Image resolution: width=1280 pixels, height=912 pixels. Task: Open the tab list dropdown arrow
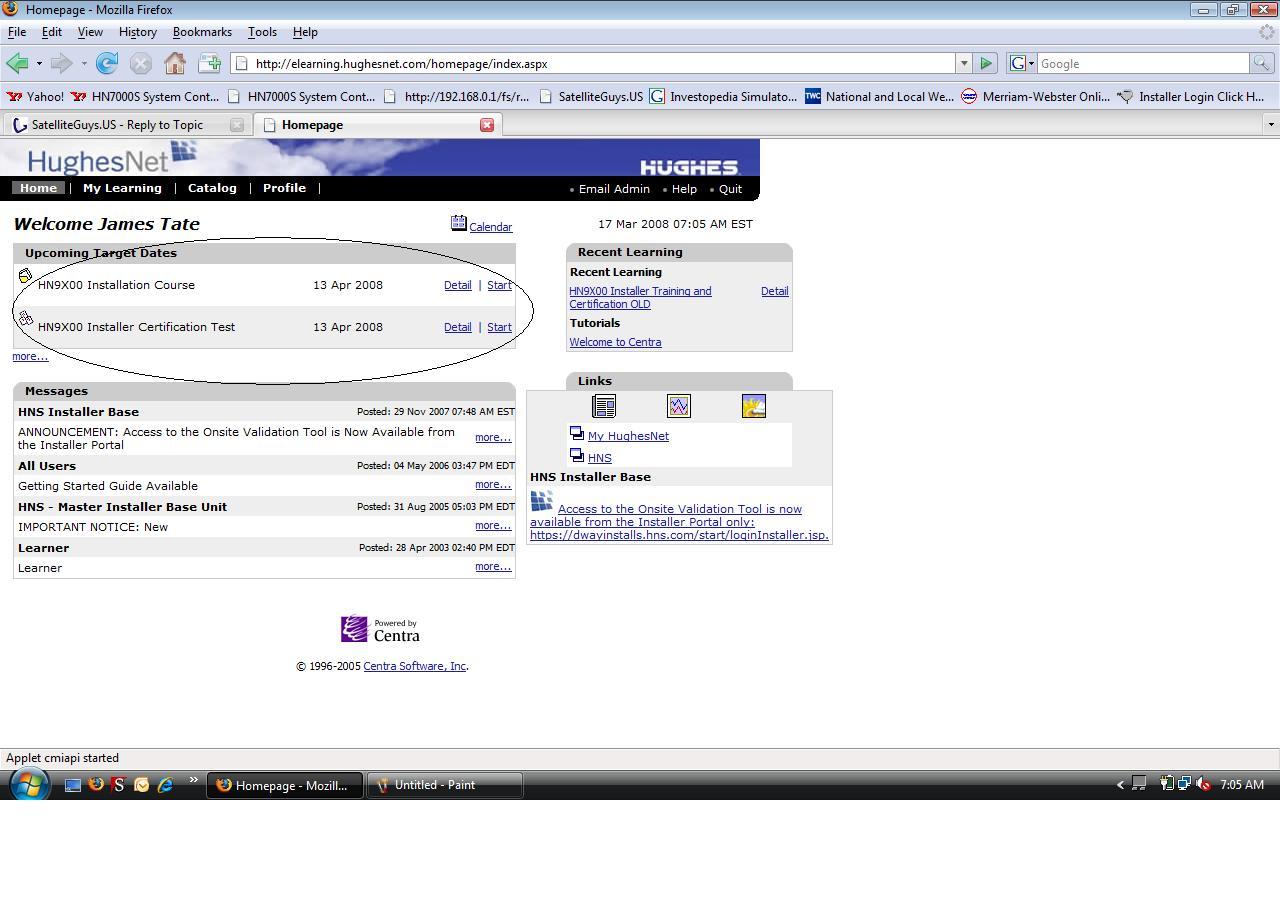click(1270, 125)
